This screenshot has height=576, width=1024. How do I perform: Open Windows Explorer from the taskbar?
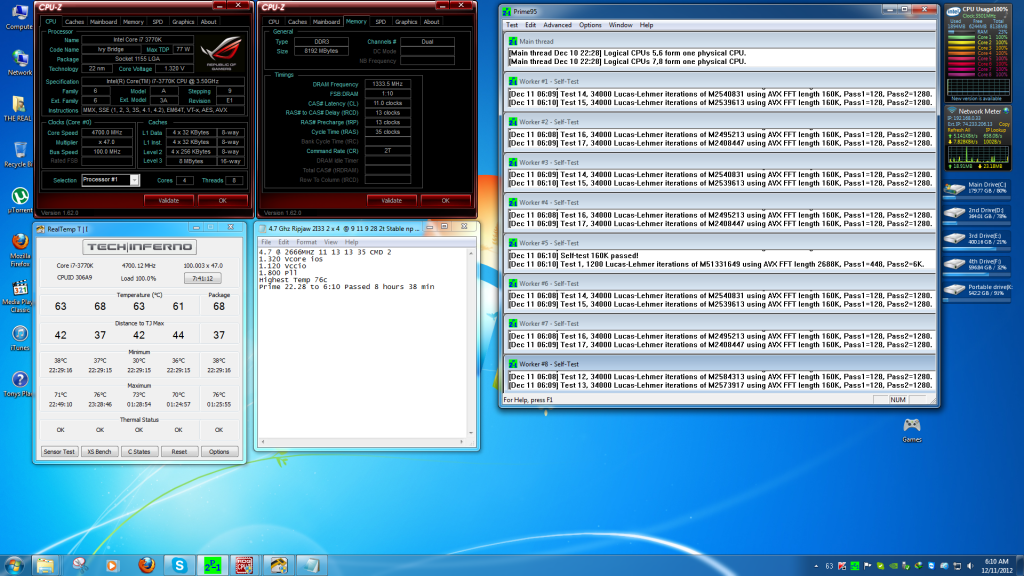[45, 566]
